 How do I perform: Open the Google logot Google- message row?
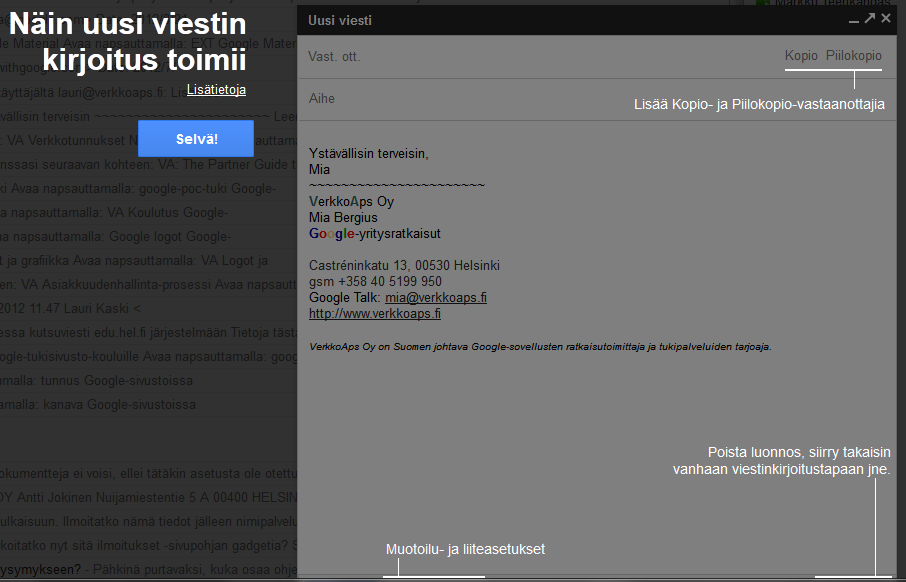(120, 237)
